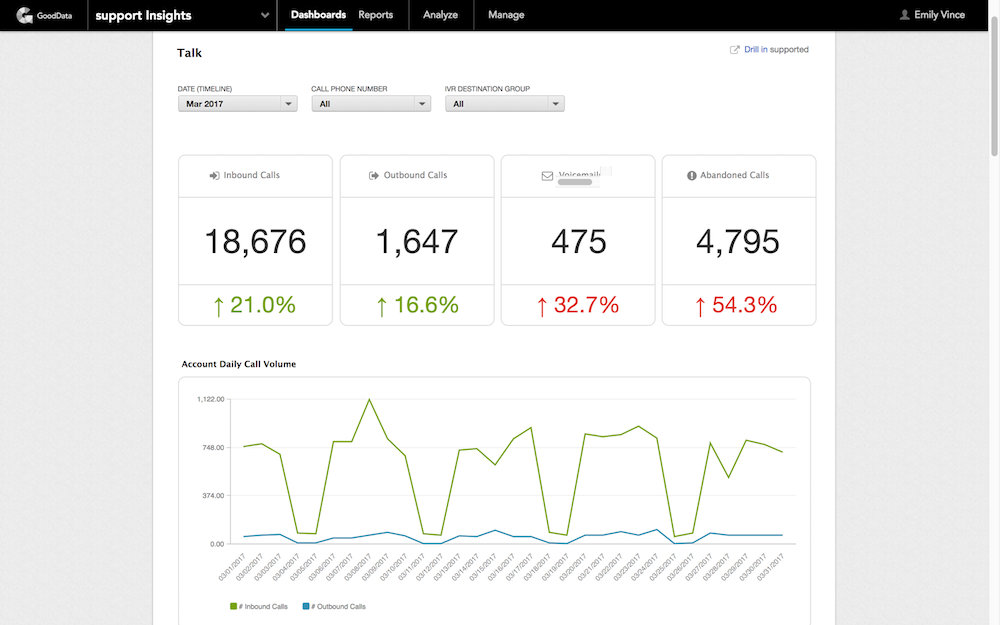The image size is (1000, 625).
Task: Click the 18,676 Inbound Calls total
Action: tap(255, 242)
